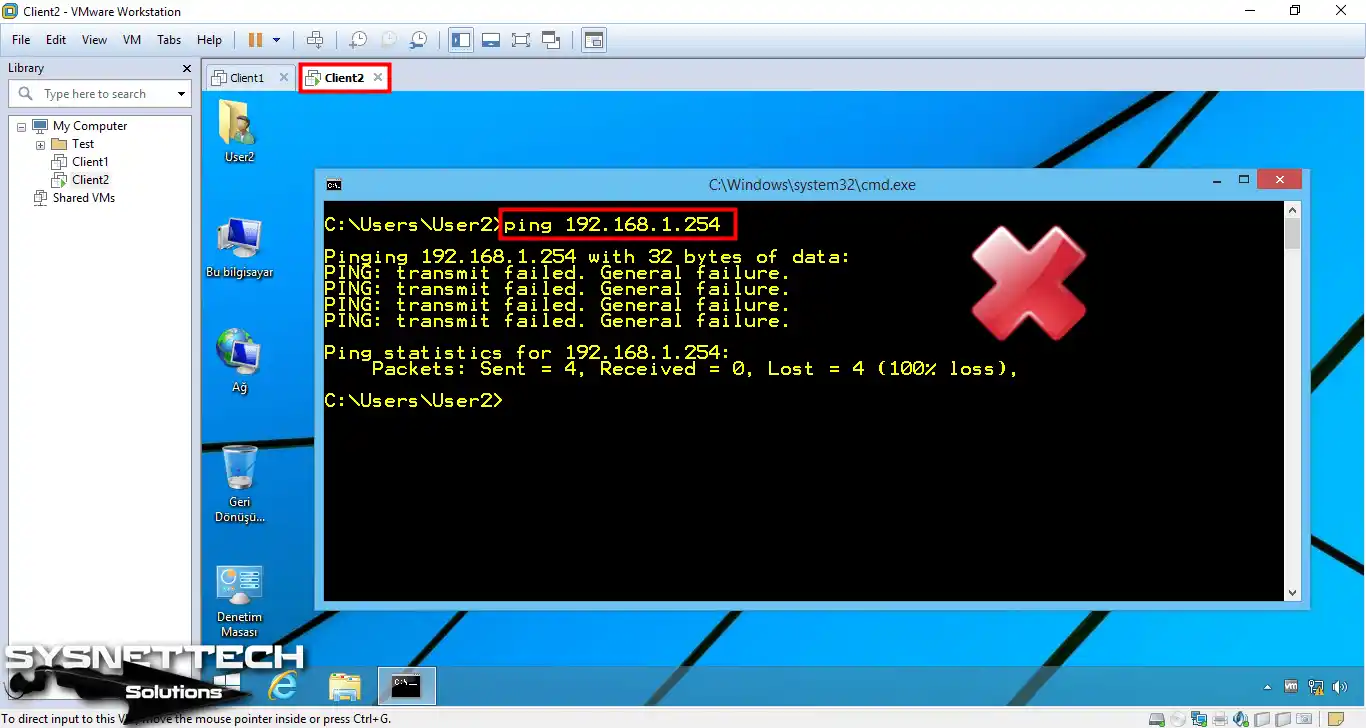Toggle the Library panel visibility
1366x728 pixels.
(x=461, y=40)
